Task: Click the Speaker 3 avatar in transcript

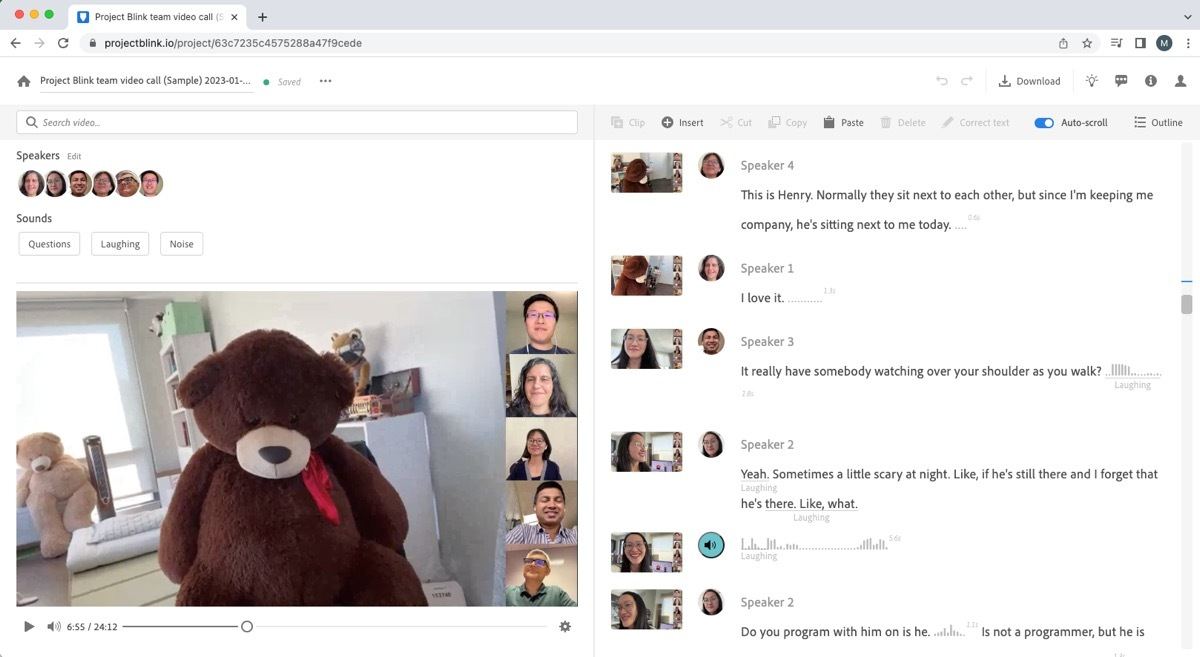Action: click(x=711, y=341)
